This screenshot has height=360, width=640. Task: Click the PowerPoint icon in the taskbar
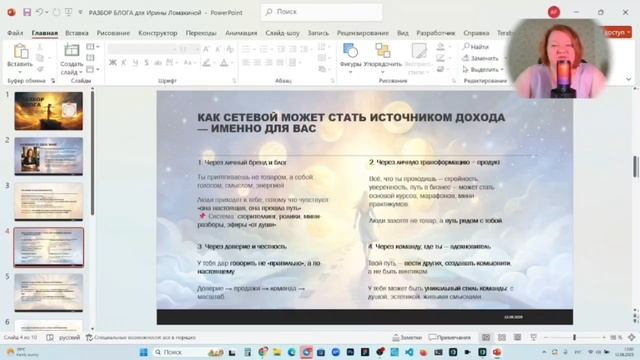coord(497,352)
